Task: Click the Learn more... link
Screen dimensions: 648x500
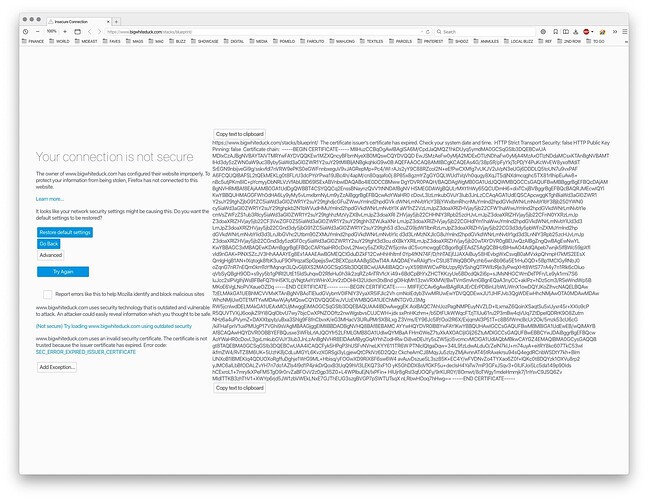Action: 50,199
